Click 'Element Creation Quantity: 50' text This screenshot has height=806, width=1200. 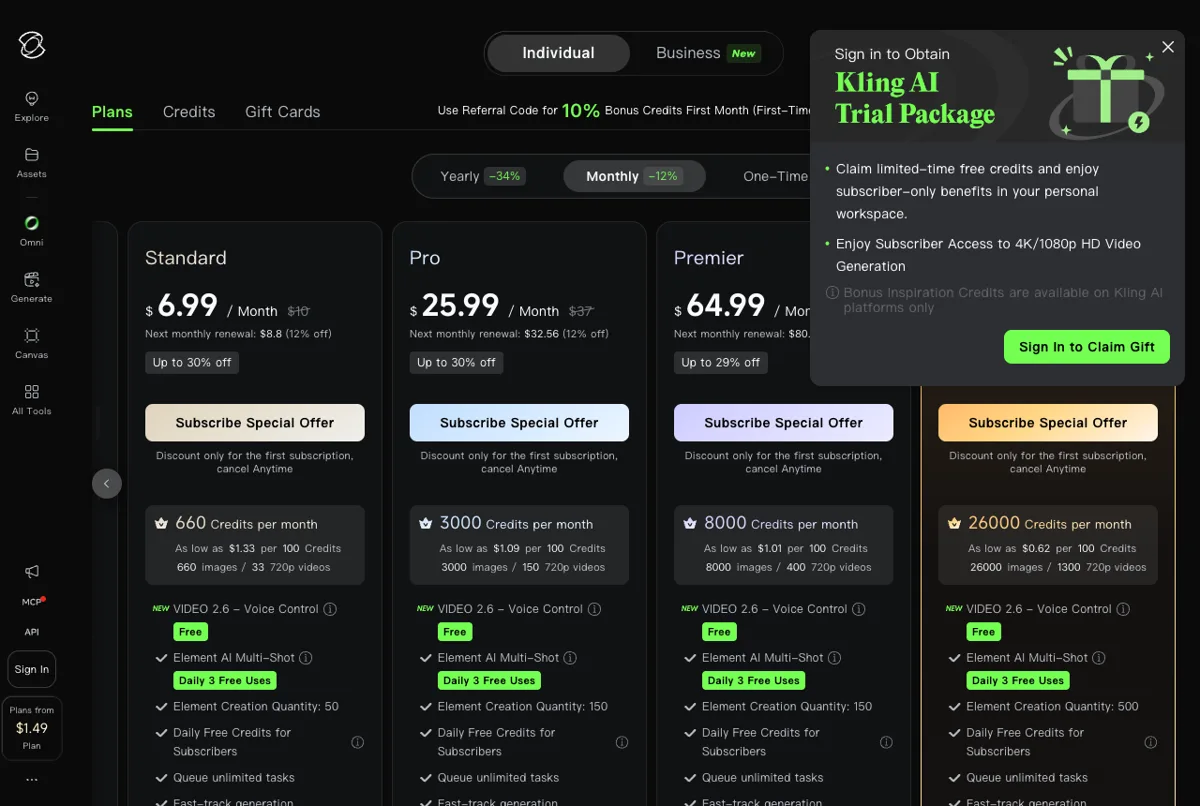(256, 706)
